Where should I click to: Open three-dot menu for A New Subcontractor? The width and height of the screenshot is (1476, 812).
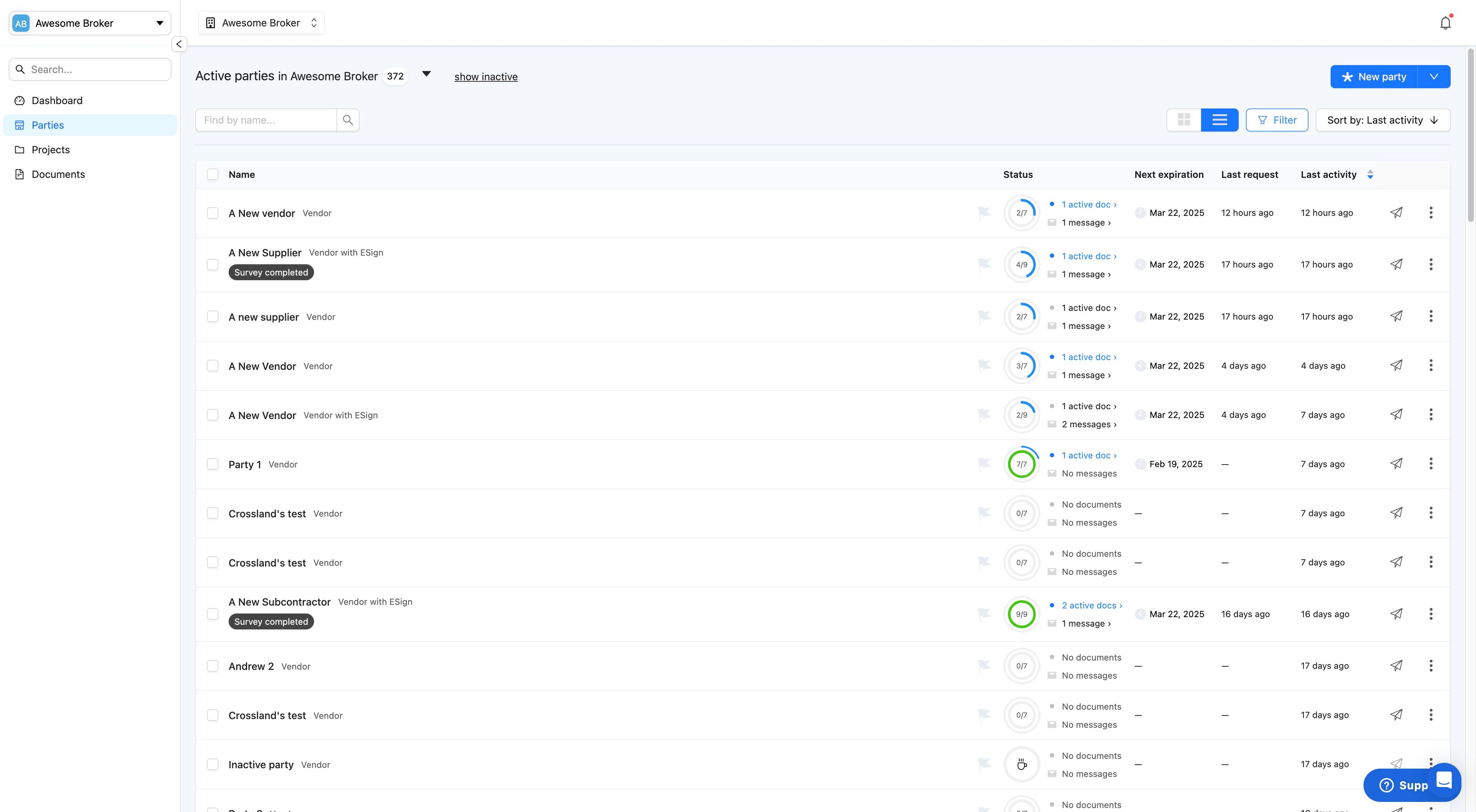(x=1431, y=614)
